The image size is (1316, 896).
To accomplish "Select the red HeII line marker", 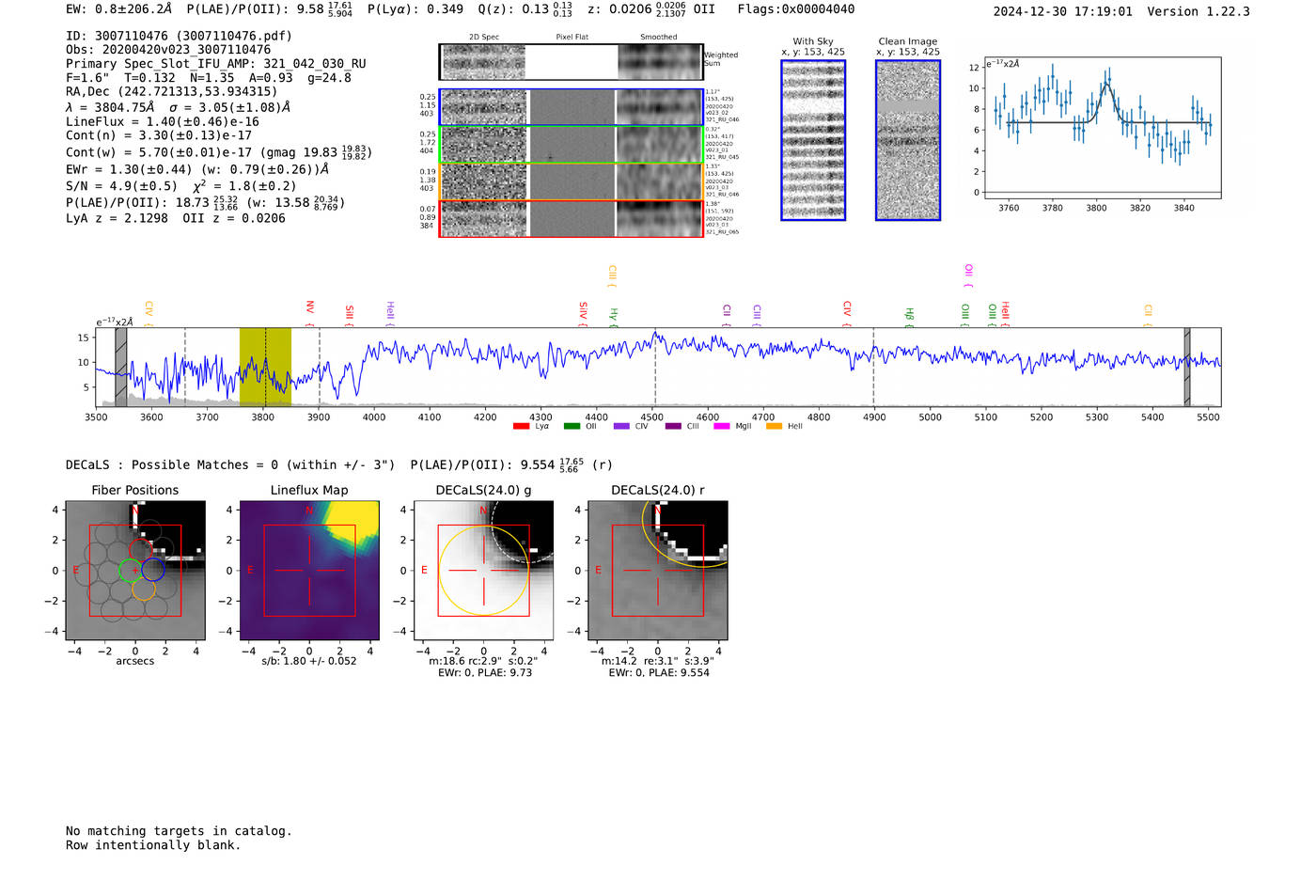I will click(1005, 314).
